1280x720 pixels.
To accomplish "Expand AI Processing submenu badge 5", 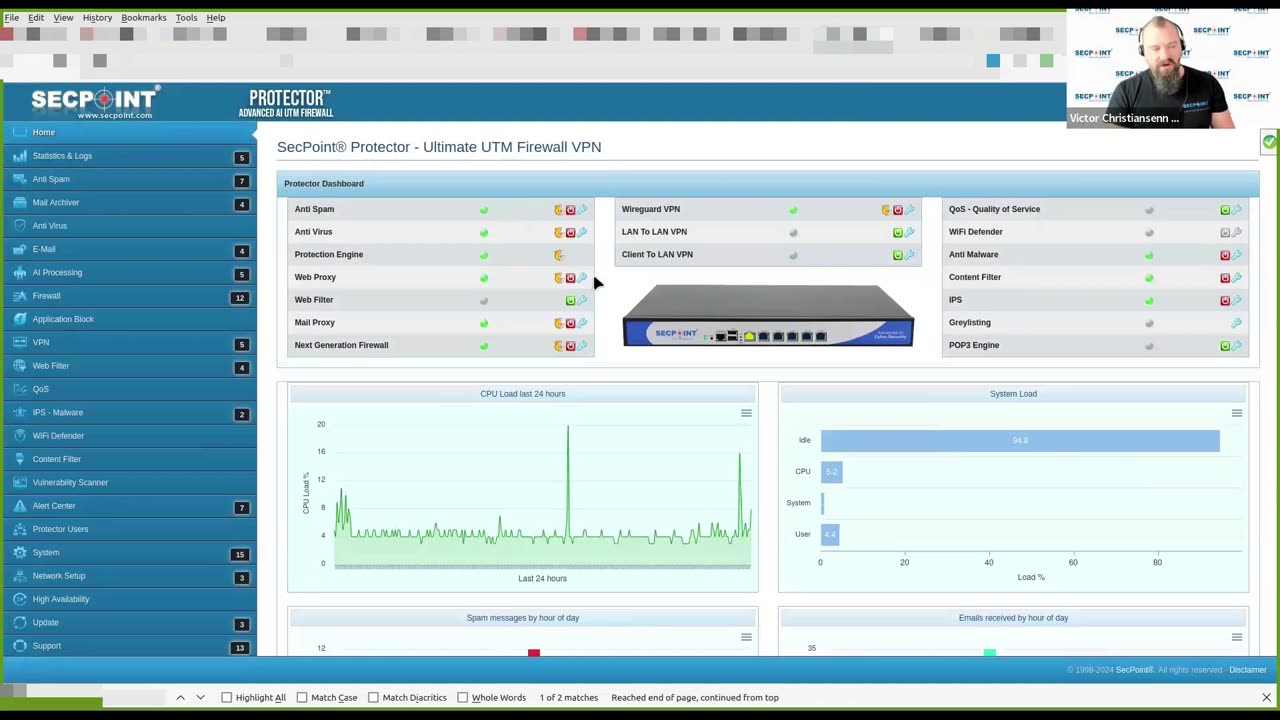I will coord(241,274).
